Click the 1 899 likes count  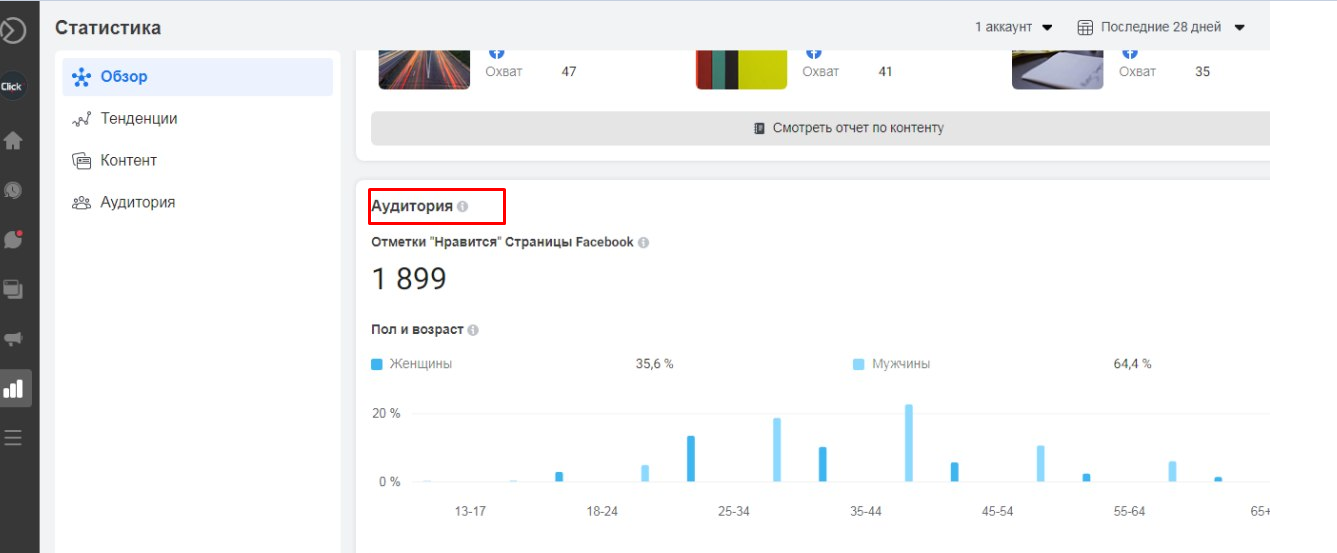coord(409,279)
